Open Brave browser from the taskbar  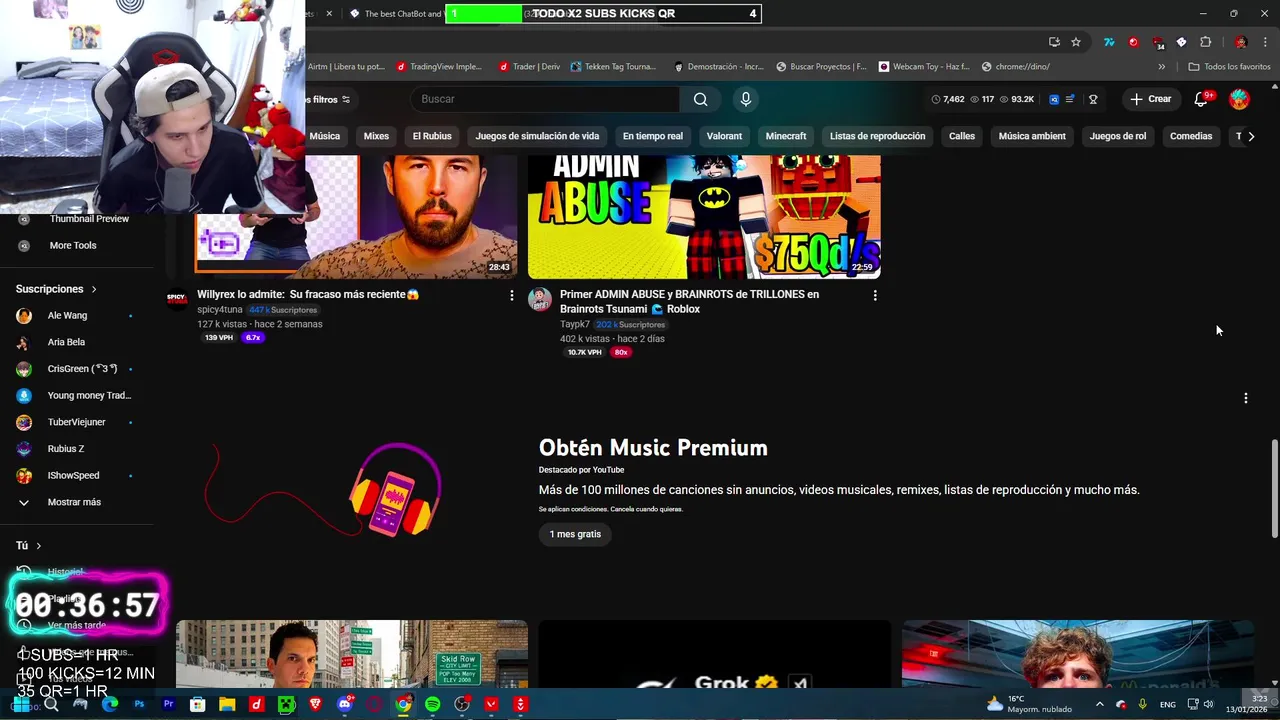[x=316, y=704]
